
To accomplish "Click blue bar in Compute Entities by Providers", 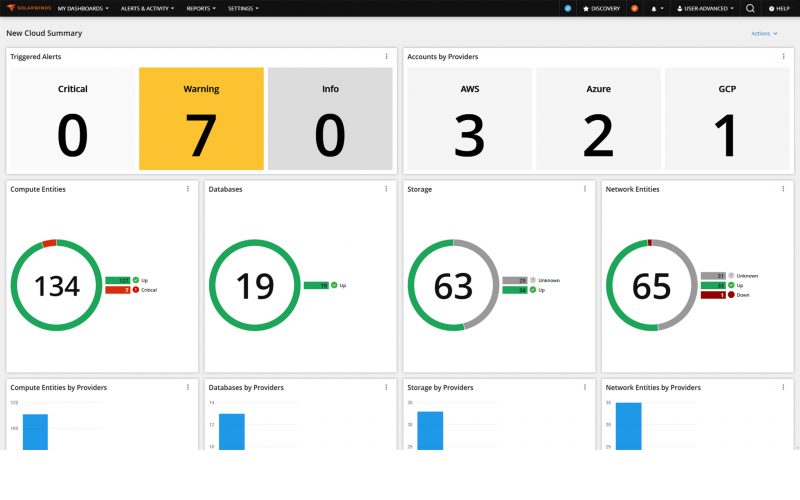I will click(35, 432).
